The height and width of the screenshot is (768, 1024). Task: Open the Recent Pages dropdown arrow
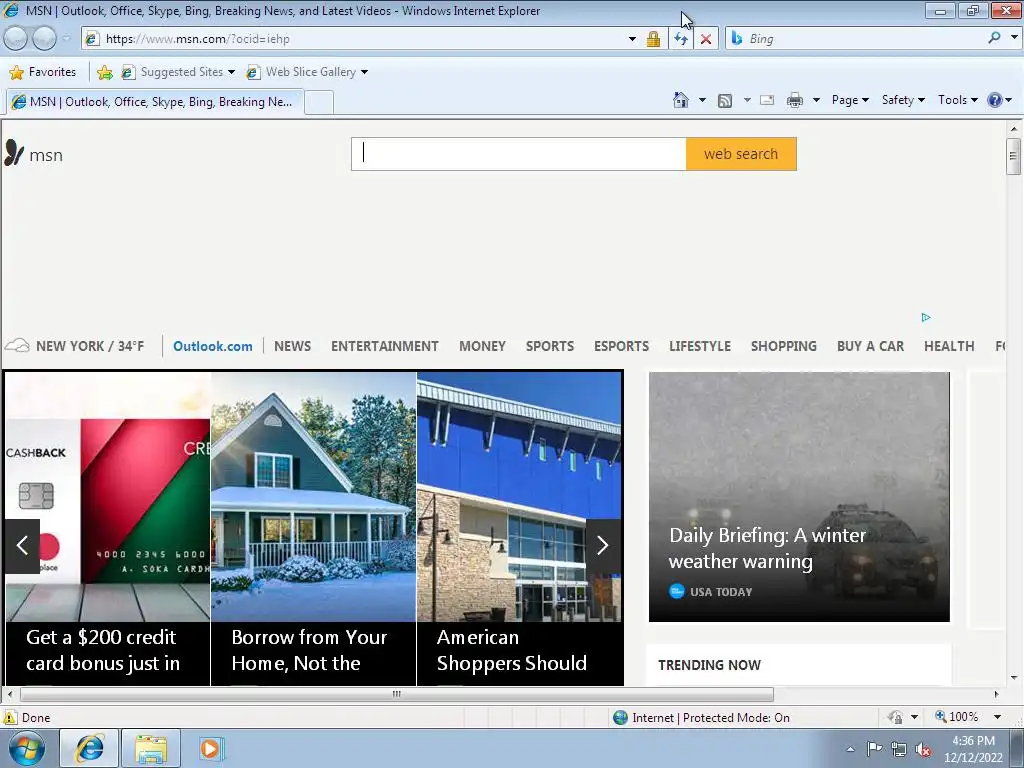click(x=67, y=39)
